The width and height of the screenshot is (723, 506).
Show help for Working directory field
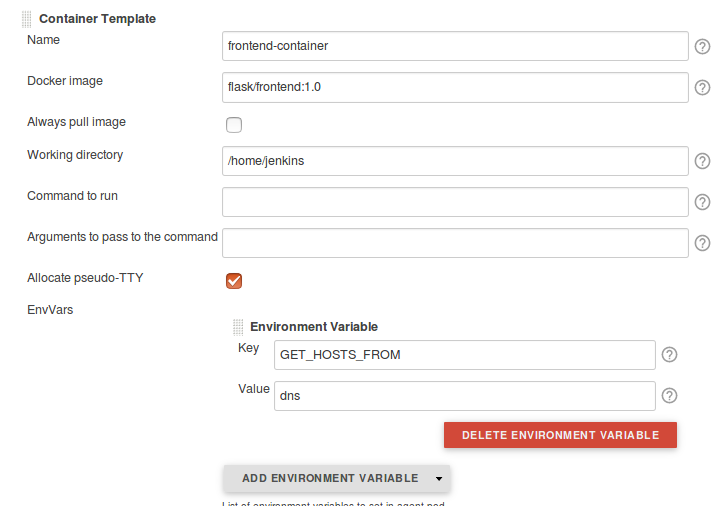point(703,161)
